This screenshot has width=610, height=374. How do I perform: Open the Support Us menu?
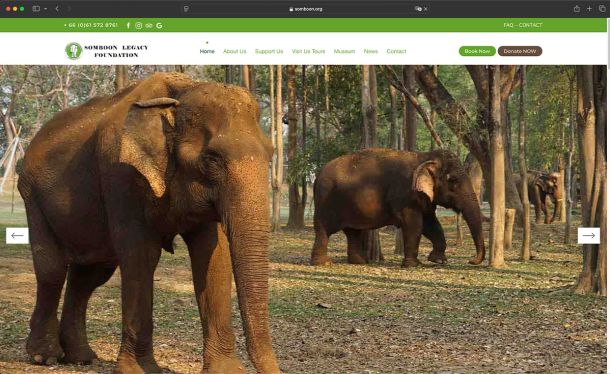pyautogui.click(x=269, y=51)
